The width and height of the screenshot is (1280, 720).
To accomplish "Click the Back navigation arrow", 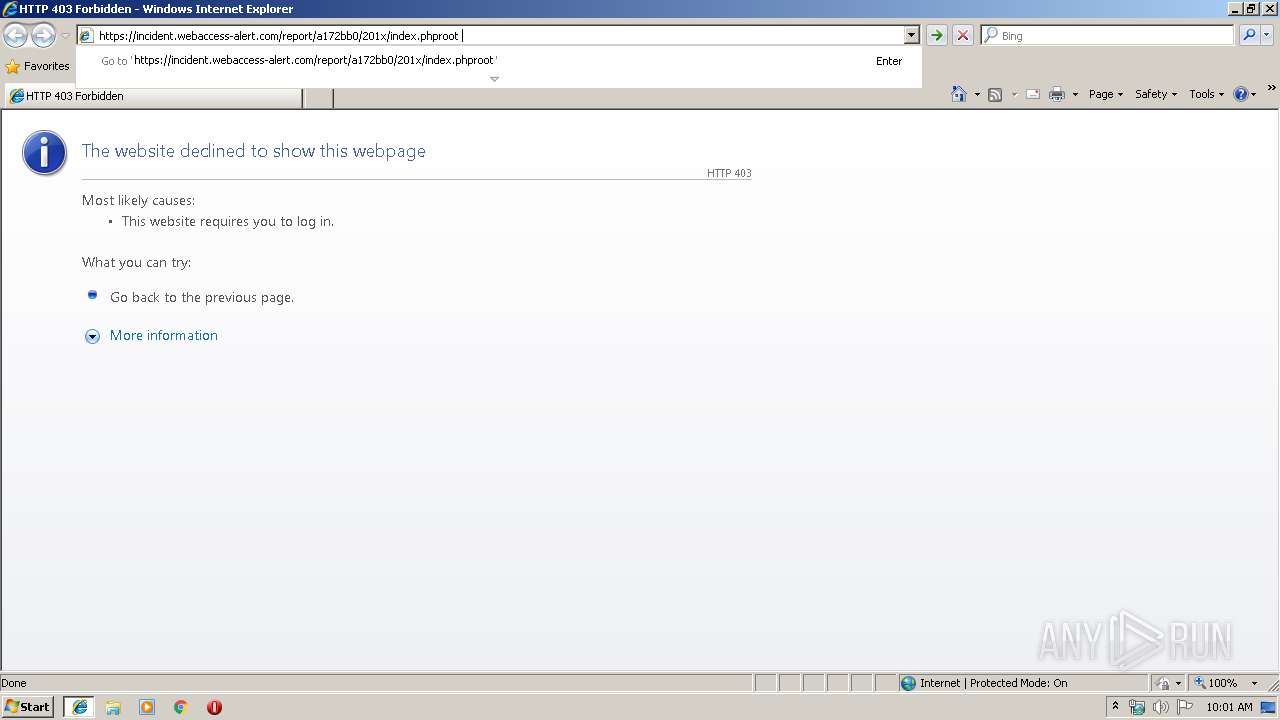I will pyautogui.click(x=15, y=36).
